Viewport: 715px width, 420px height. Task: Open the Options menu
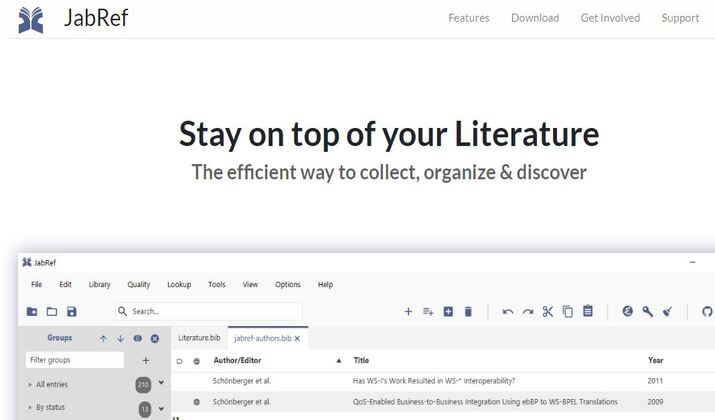point(288,285)
